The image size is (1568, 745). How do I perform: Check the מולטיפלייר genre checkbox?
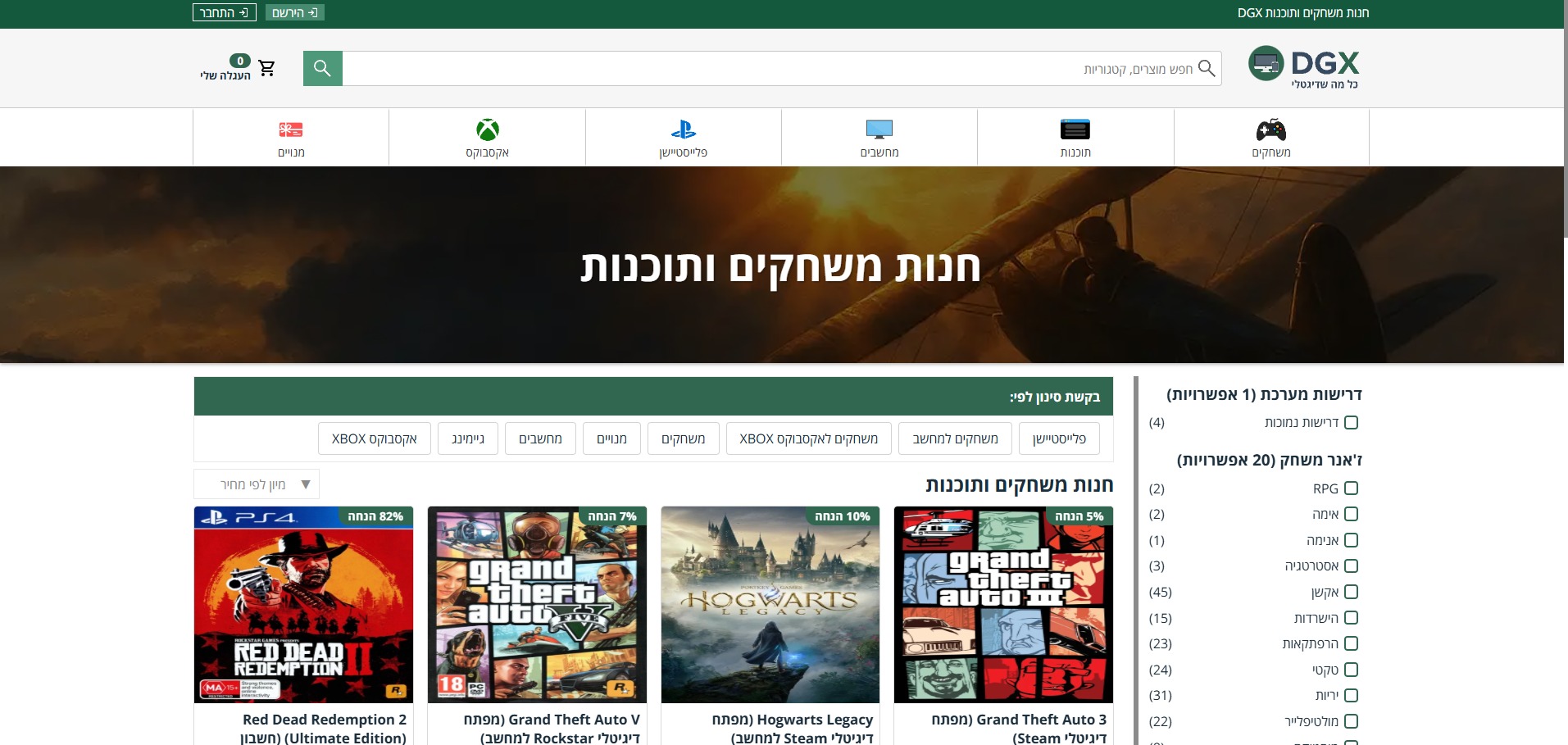1352,721
